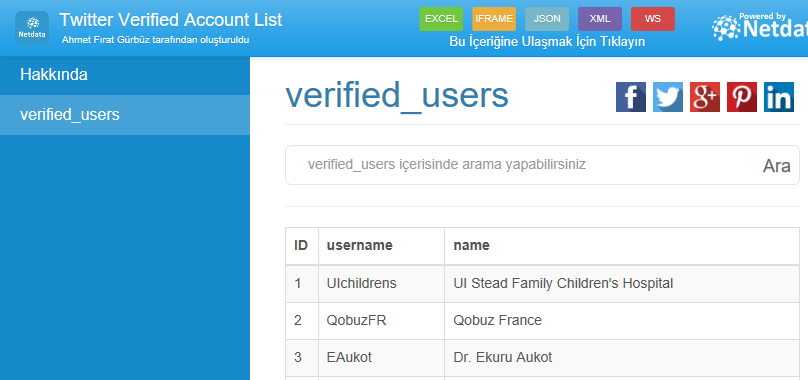
Task: Open the Powered by Netdata logo
Action: click(760, 27)
